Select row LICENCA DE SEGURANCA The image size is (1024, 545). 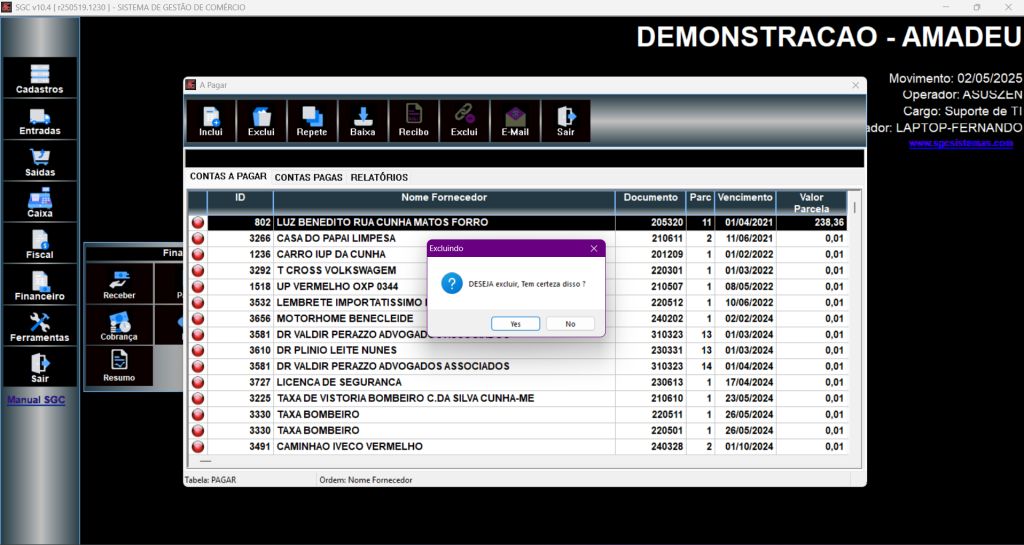tap(518, 382)
